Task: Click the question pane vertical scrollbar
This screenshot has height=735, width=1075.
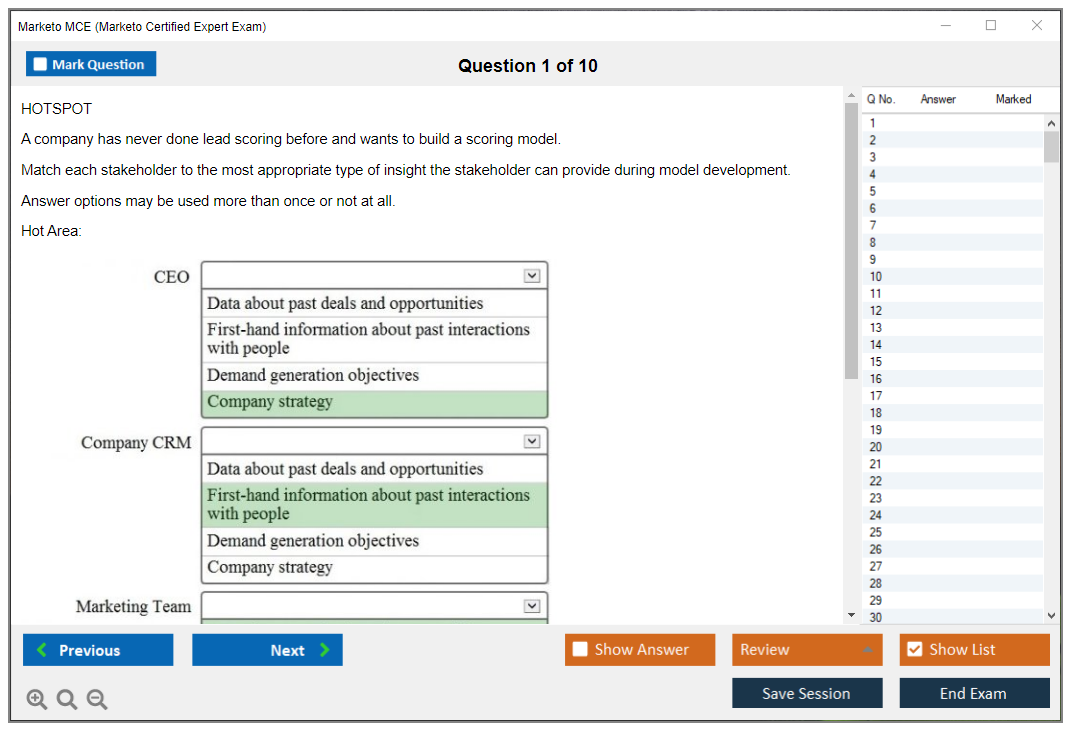Action: click(851, 240)
